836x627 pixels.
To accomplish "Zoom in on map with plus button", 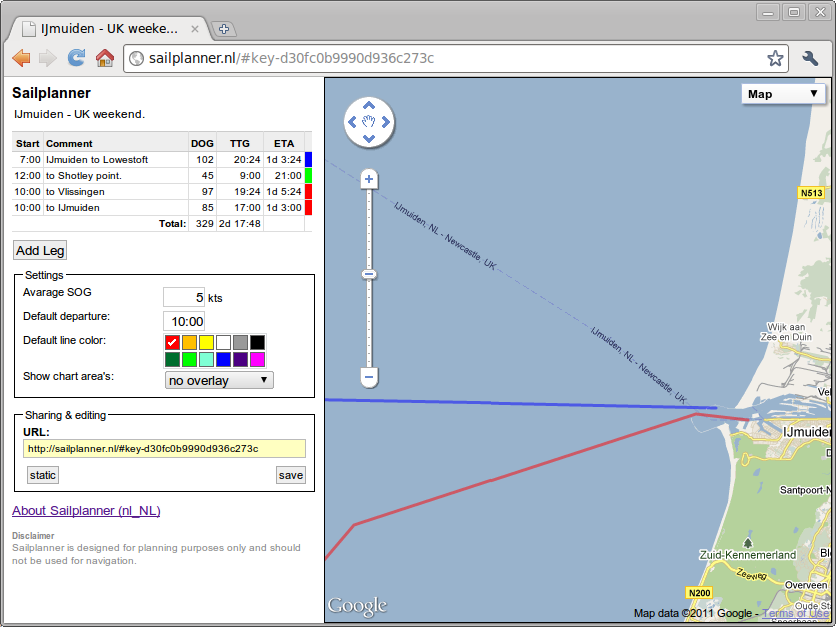I will [369, 180].
